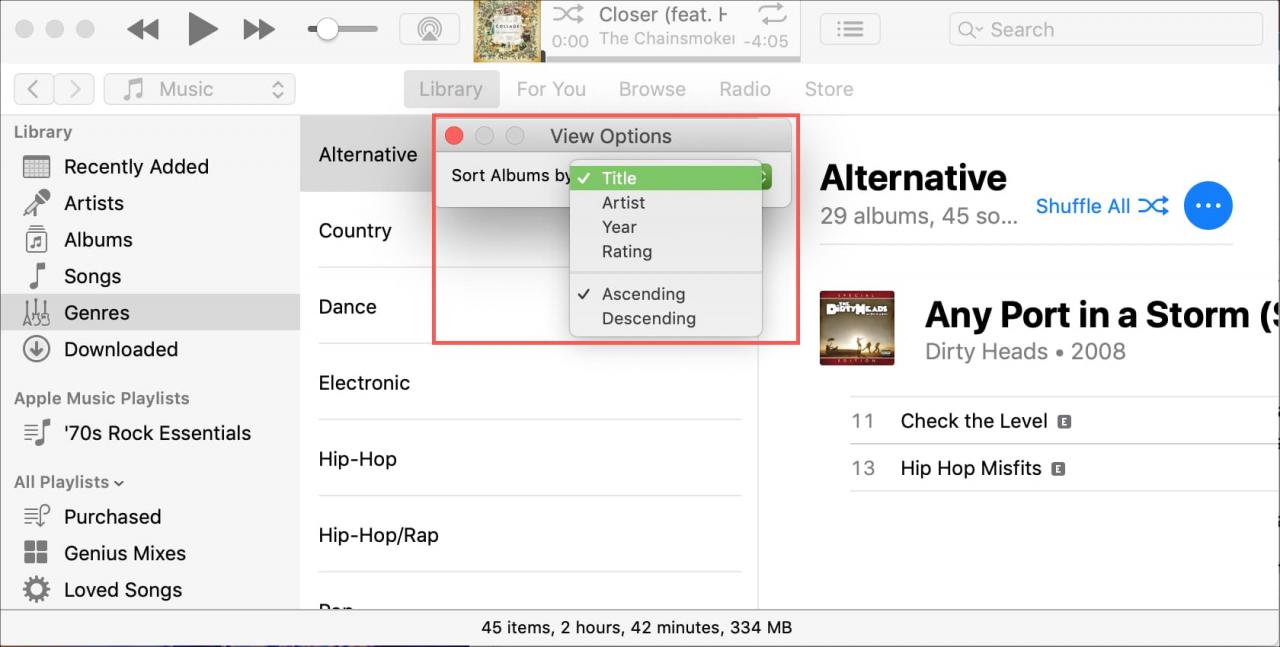
Task: Adjust the volume slider knob
Action: [x=327, y=29]
